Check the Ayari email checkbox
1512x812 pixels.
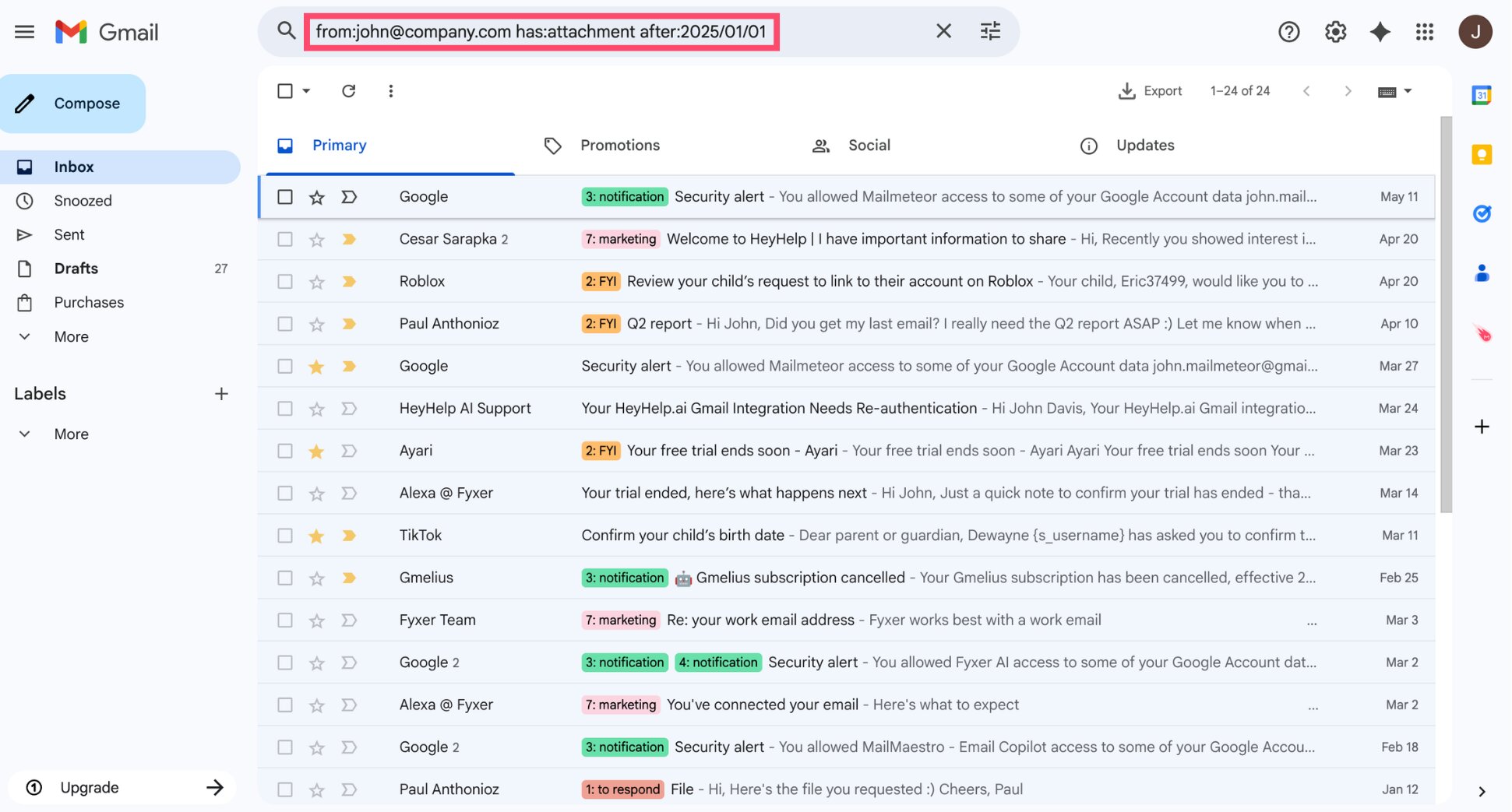point(285,451)
